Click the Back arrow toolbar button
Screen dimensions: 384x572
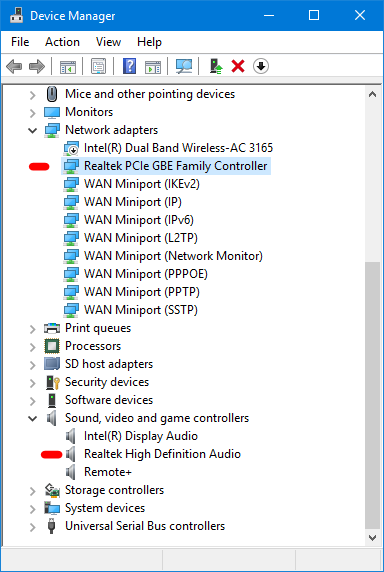14,67
